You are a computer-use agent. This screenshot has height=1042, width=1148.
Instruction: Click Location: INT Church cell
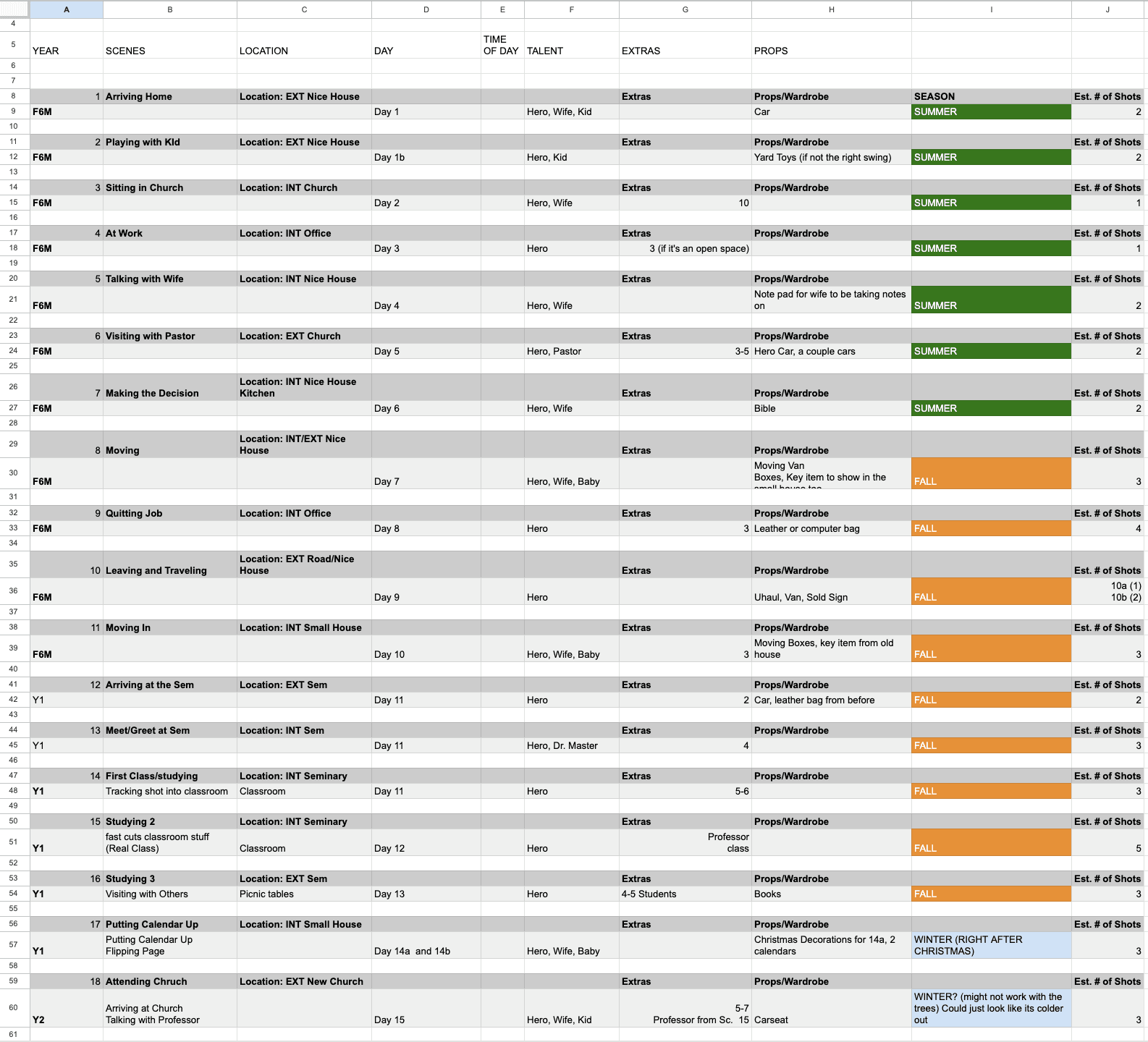pos(304,187)
